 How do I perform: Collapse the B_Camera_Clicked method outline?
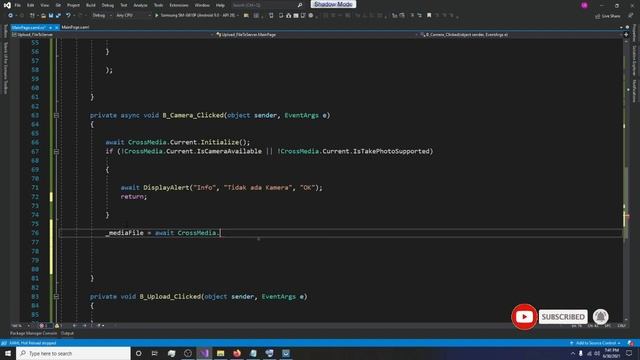pos(56,116)
